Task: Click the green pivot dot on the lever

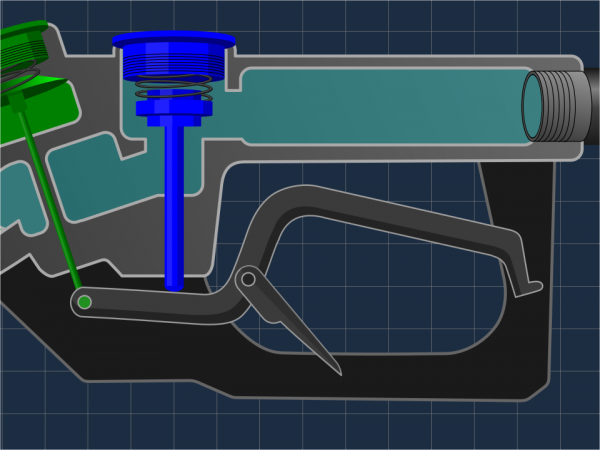Action: (85, 301)
